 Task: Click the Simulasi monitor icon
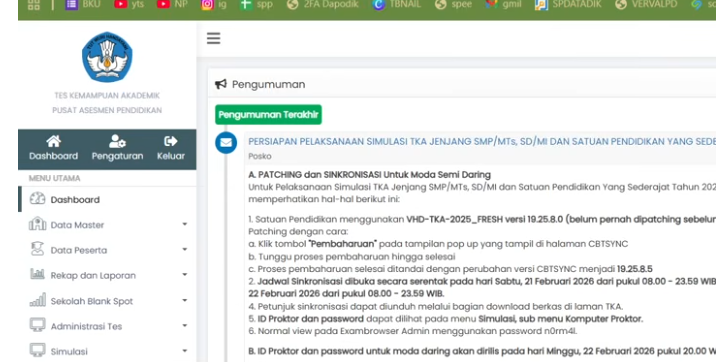pyautogui.click(x=37, y=351)
